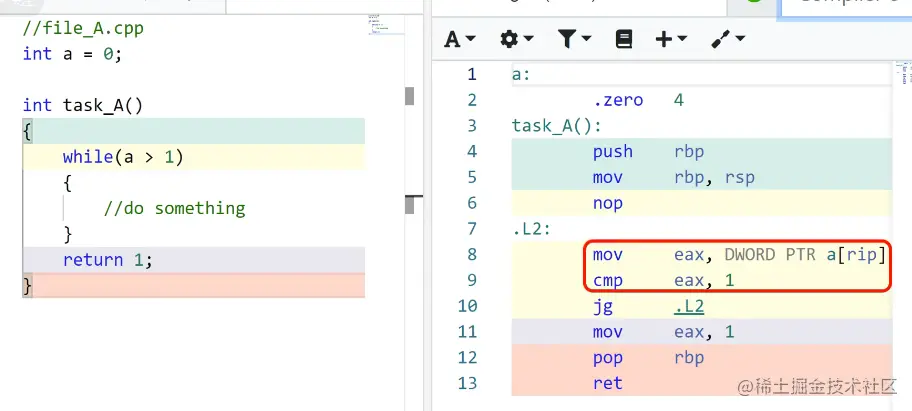
Task: Click the 'nop' instruction
Action: pyautogui.click(x=608, y=203)
